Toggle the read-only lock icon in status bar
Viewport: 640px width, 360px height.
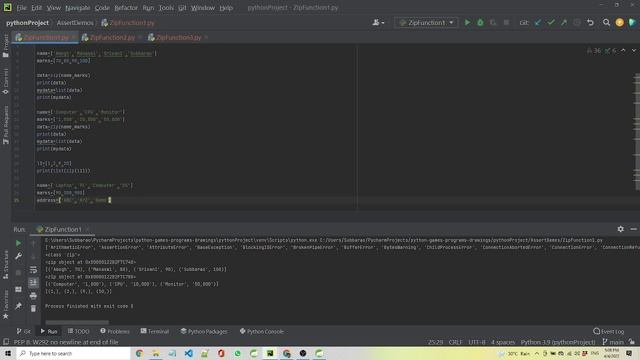point(632,342)
